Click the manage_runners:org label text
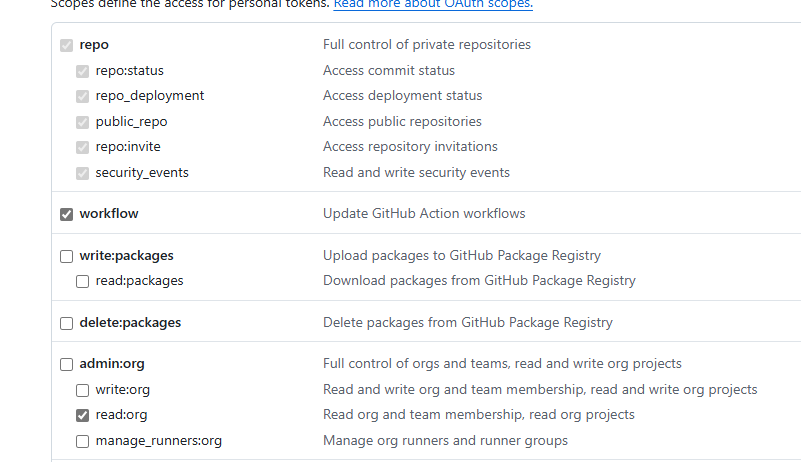This screenshot has height=462, width=801. pyautogui.click(x=158, y=441)
